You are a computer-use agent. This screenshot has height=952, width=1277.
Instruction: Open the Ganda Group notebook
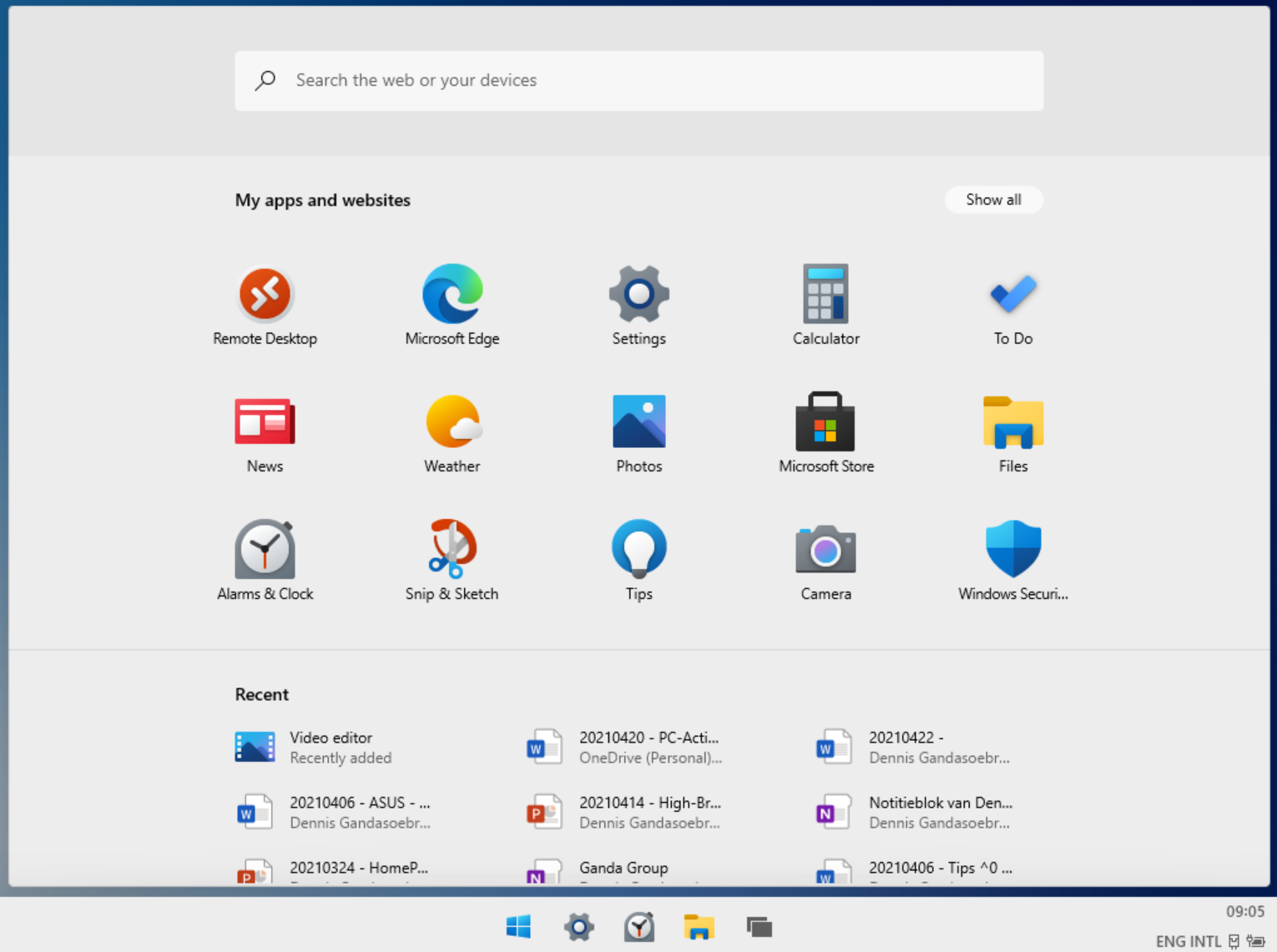pyautogui.click(x=624, y=871)
